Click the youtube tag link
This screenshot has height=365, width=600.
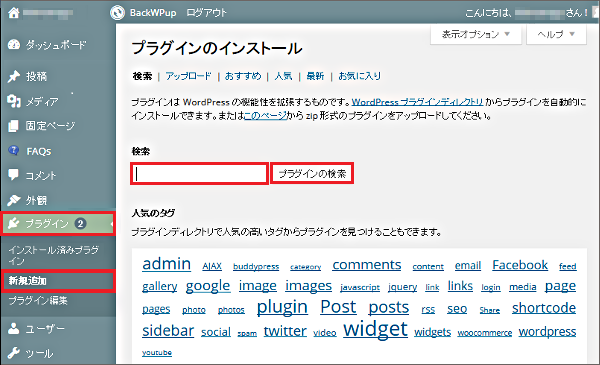click(157, 352)
